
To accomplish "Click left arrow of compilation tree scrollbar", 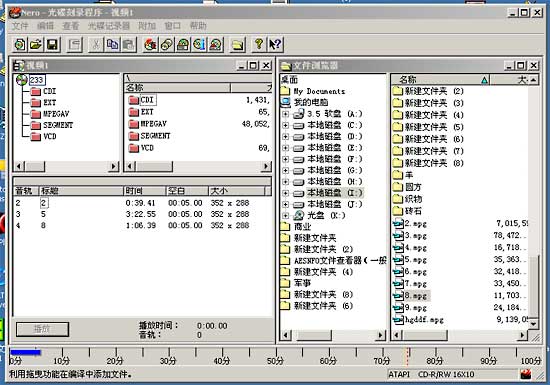I will (20, 166).
